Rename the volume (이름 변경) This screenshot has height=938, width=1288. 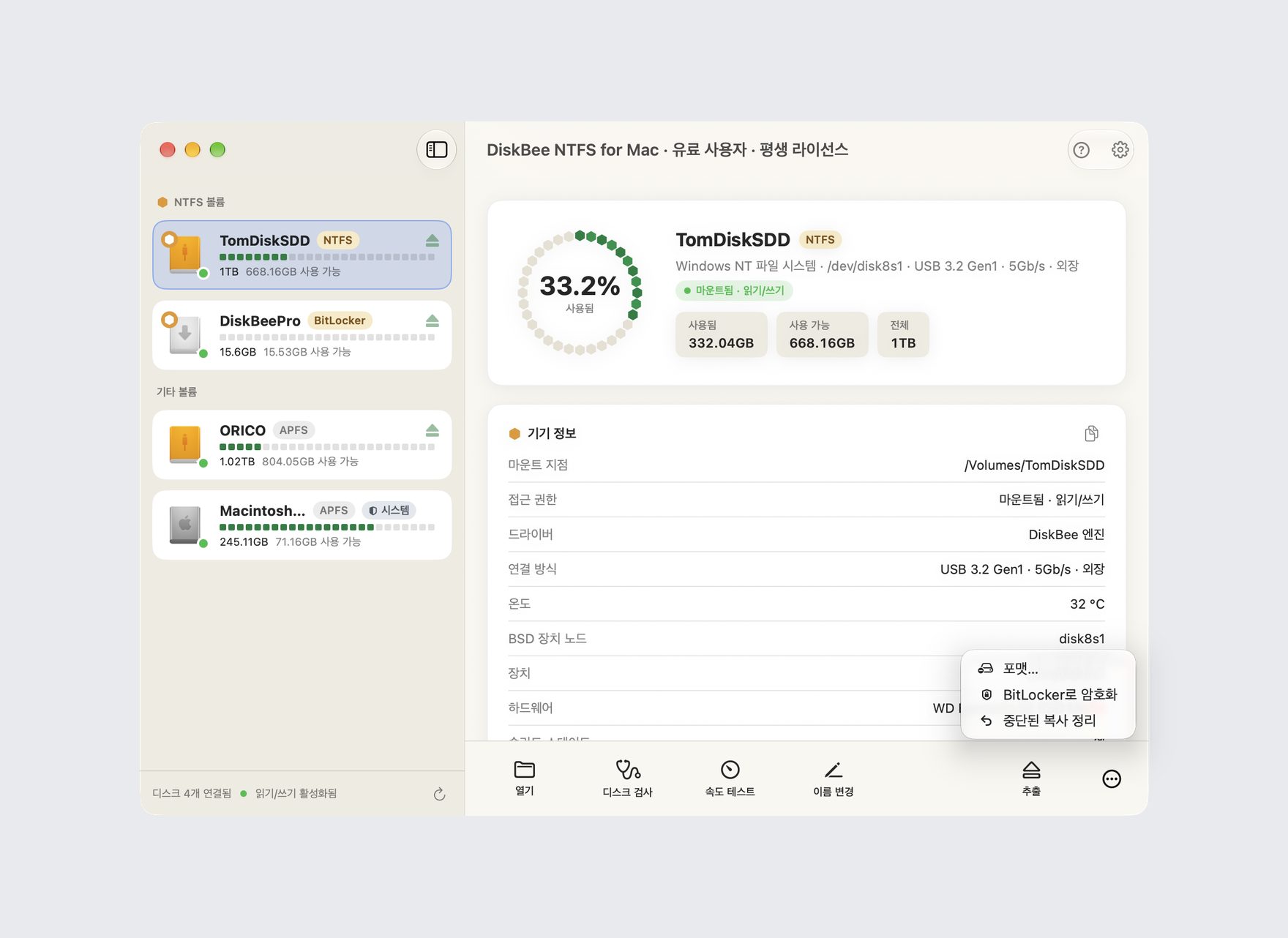click(833, 778)
